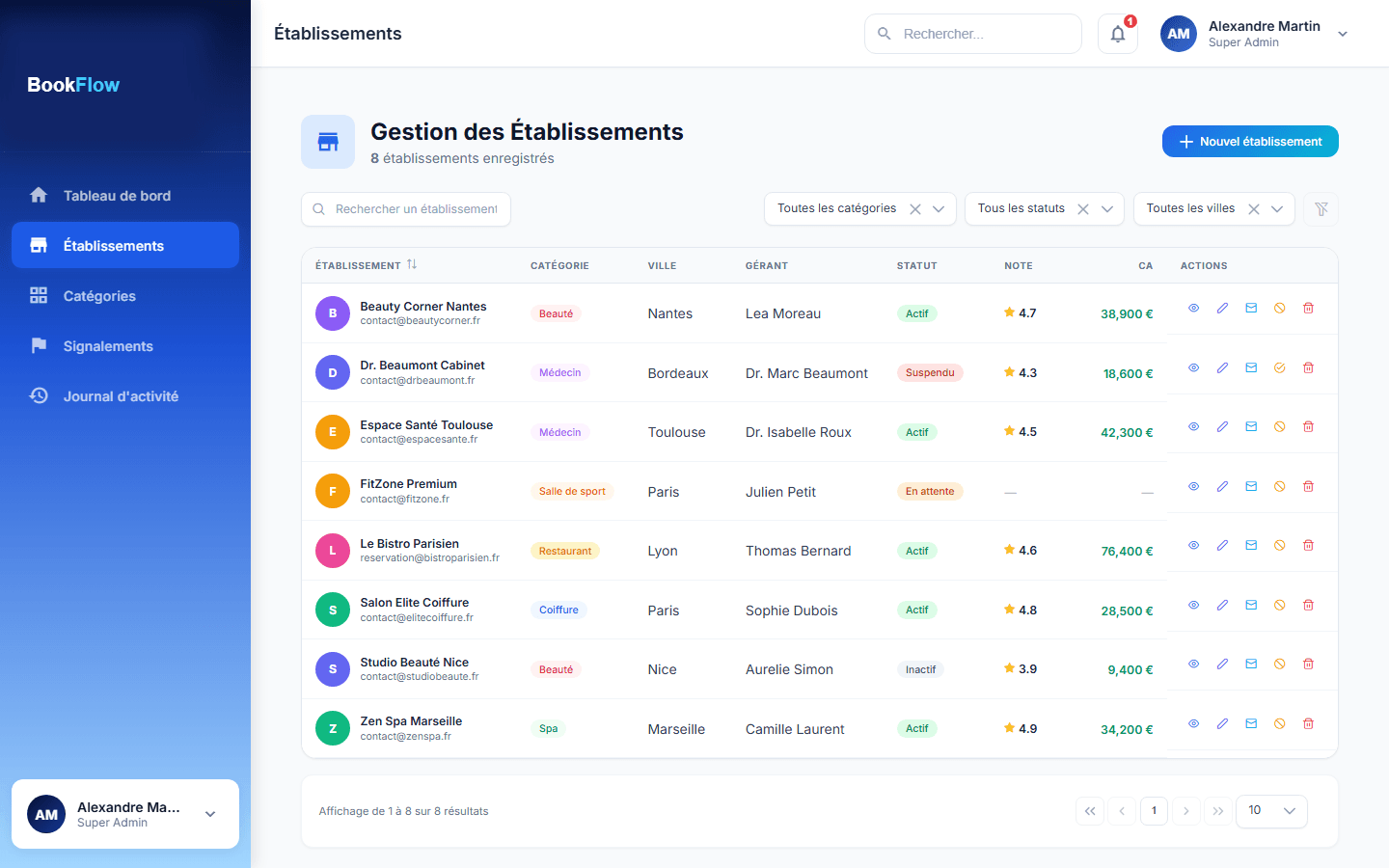This screenshot has width=1389, height=868.
Task: Click the 76,400 € revenue value
Action: (x=1127, y=552)
